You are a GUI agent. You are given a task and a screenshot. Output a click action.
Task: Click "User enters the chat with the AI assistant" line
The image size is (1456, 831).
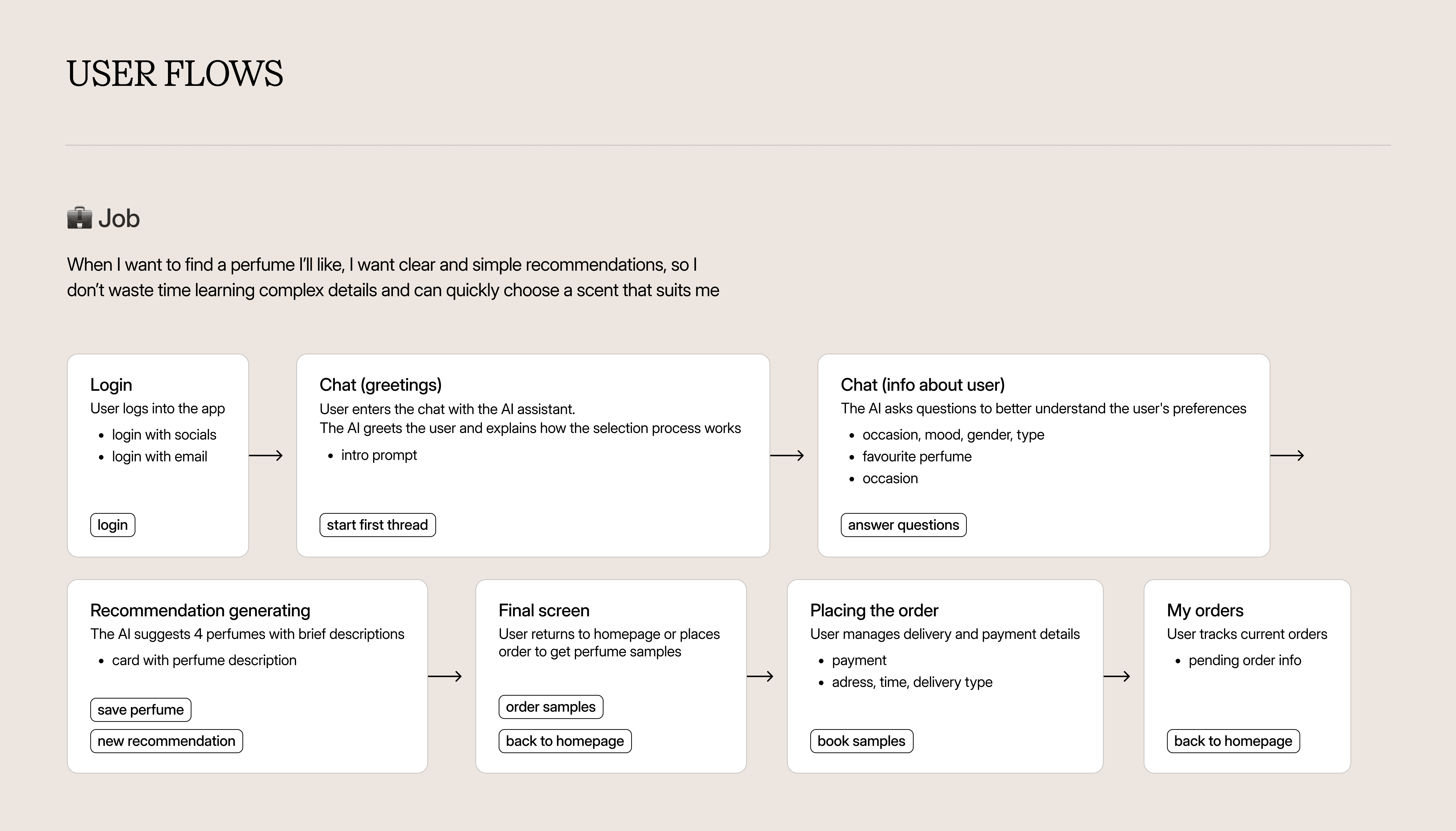coord(447,409)
